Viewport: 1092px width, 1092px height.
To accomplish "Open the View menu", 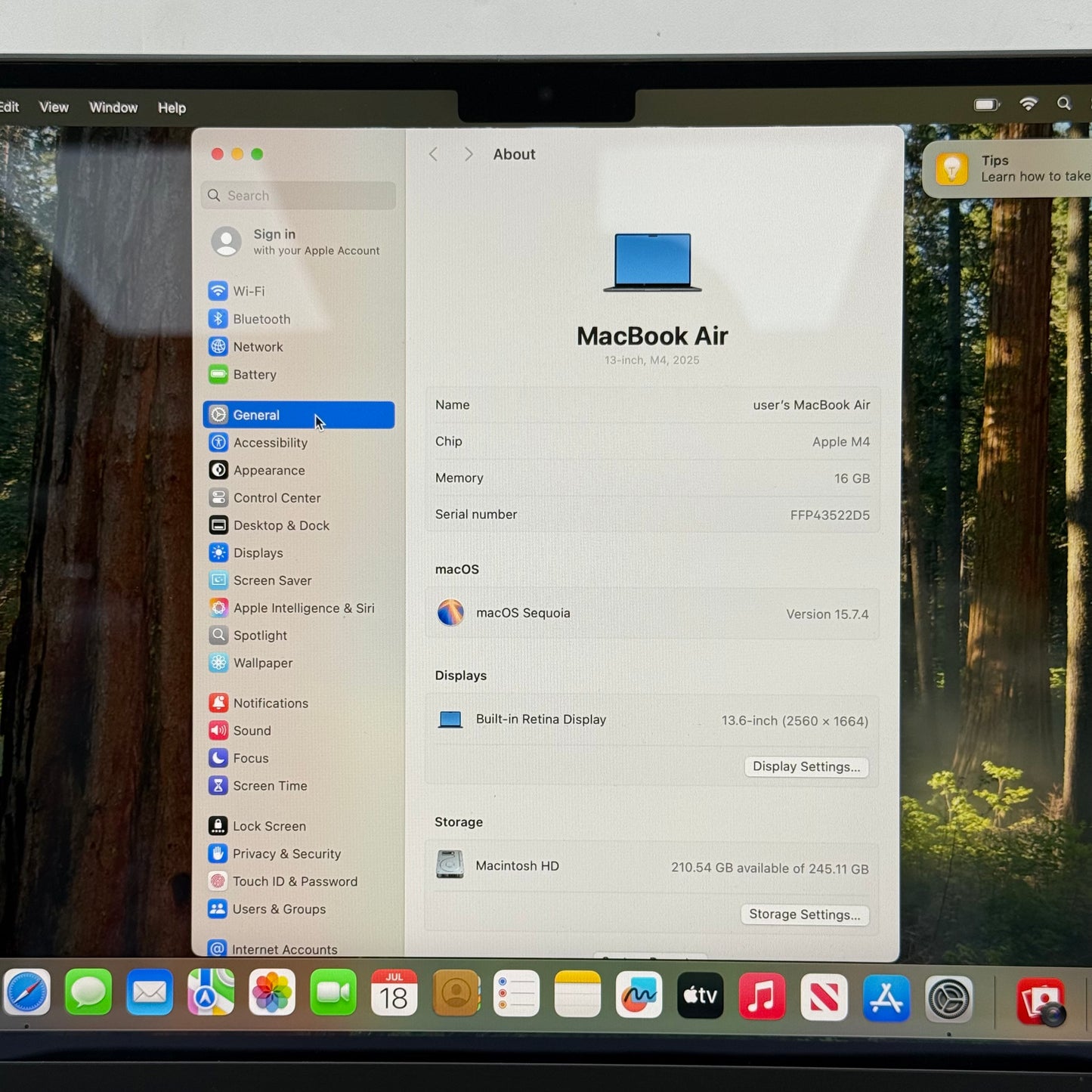I will (54, 107).
